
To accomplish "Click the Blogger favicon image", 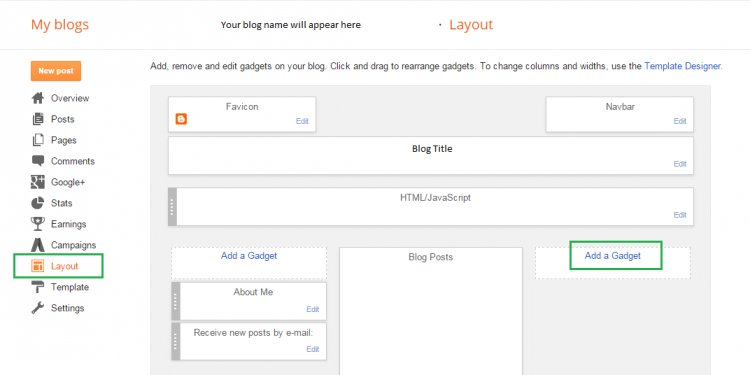I will [x=181, y=119].
